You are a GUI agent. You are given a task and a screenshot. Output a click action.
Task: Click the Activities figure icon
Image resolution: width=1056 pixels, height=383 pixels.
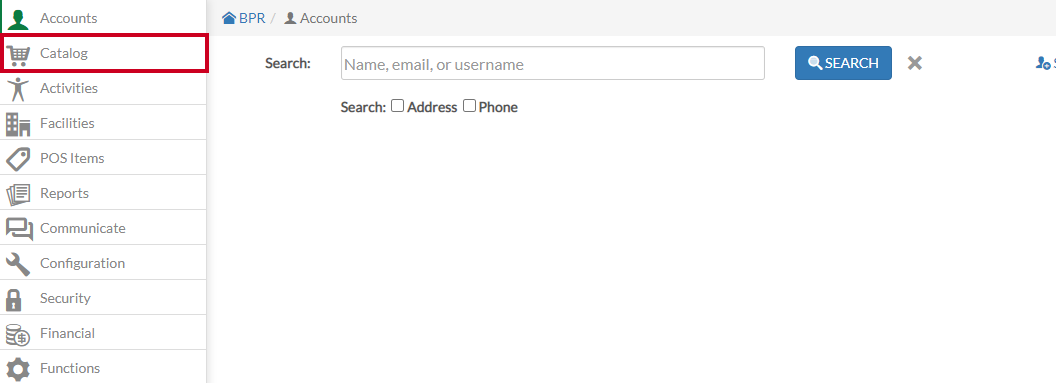tap(18, 88)
